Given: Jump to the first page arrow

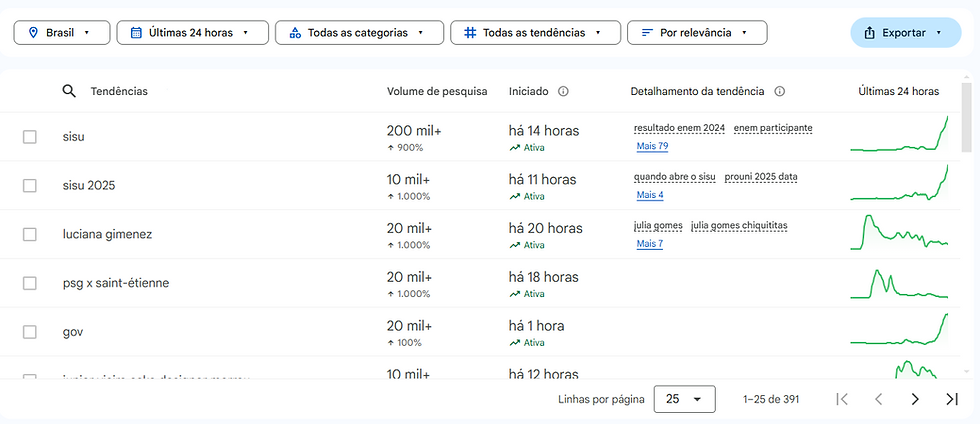Looking at the screenshot, I should 842,399.
